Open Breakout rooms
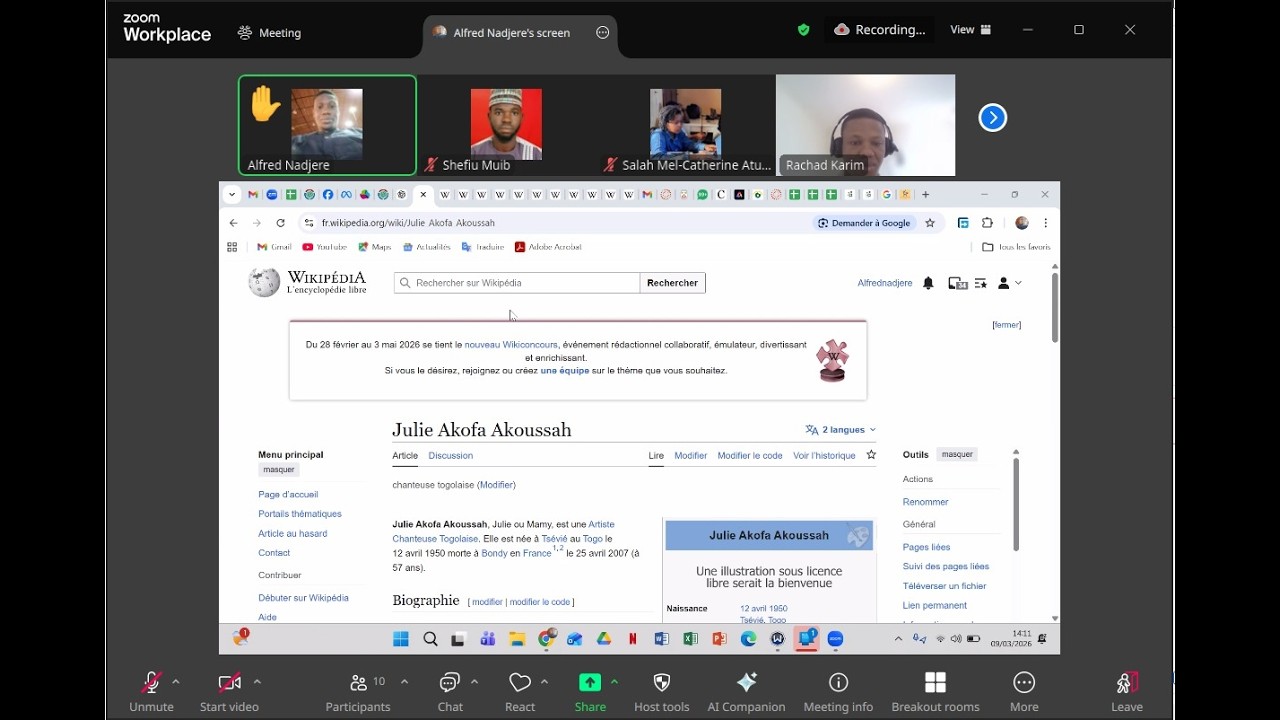1280x720 pixels. (935, 692)
